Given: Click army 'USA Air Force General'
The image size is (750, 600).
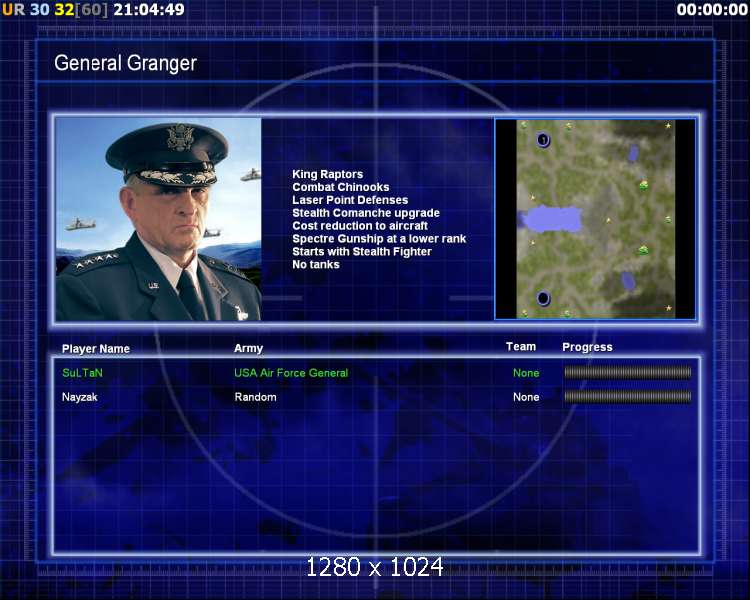Looking at the screenshot, I should [x=291, y=373].
